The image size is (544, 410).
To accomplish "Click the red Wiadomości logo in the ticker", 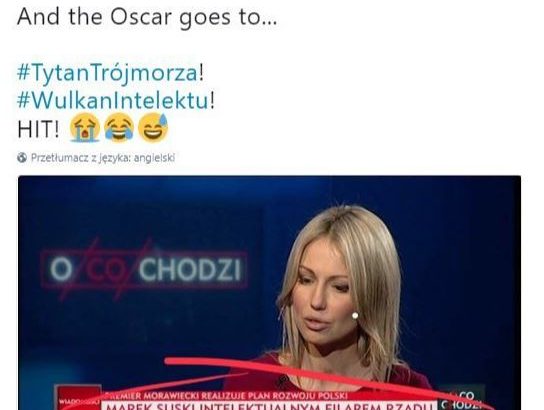I will click(79, 398).
